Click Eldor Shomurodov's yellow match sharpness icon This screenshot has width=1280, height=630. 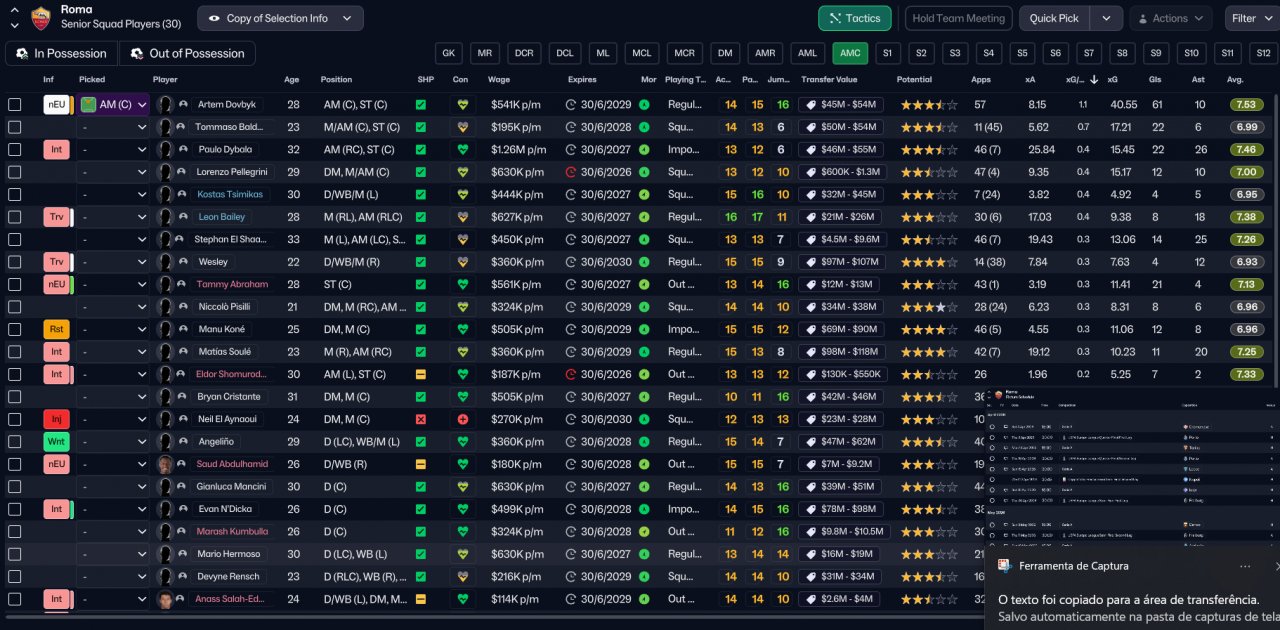click(421, 375)
